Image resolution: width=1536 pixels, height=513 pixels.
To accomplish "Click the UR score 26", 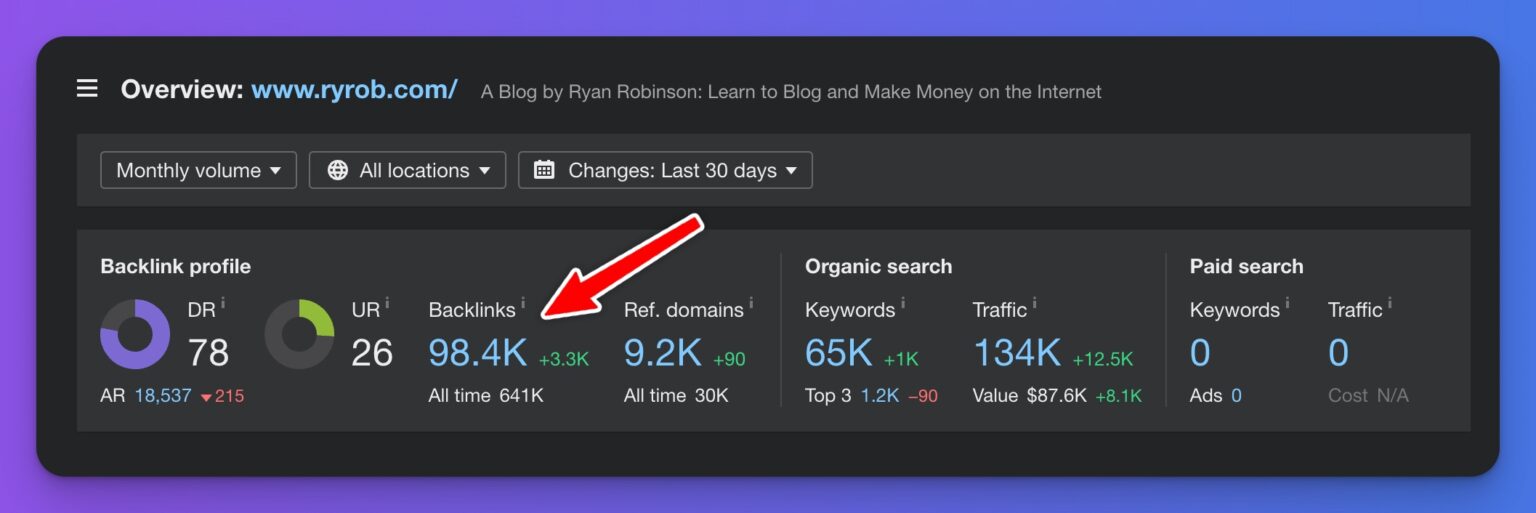I will click(x=372, y=353).
